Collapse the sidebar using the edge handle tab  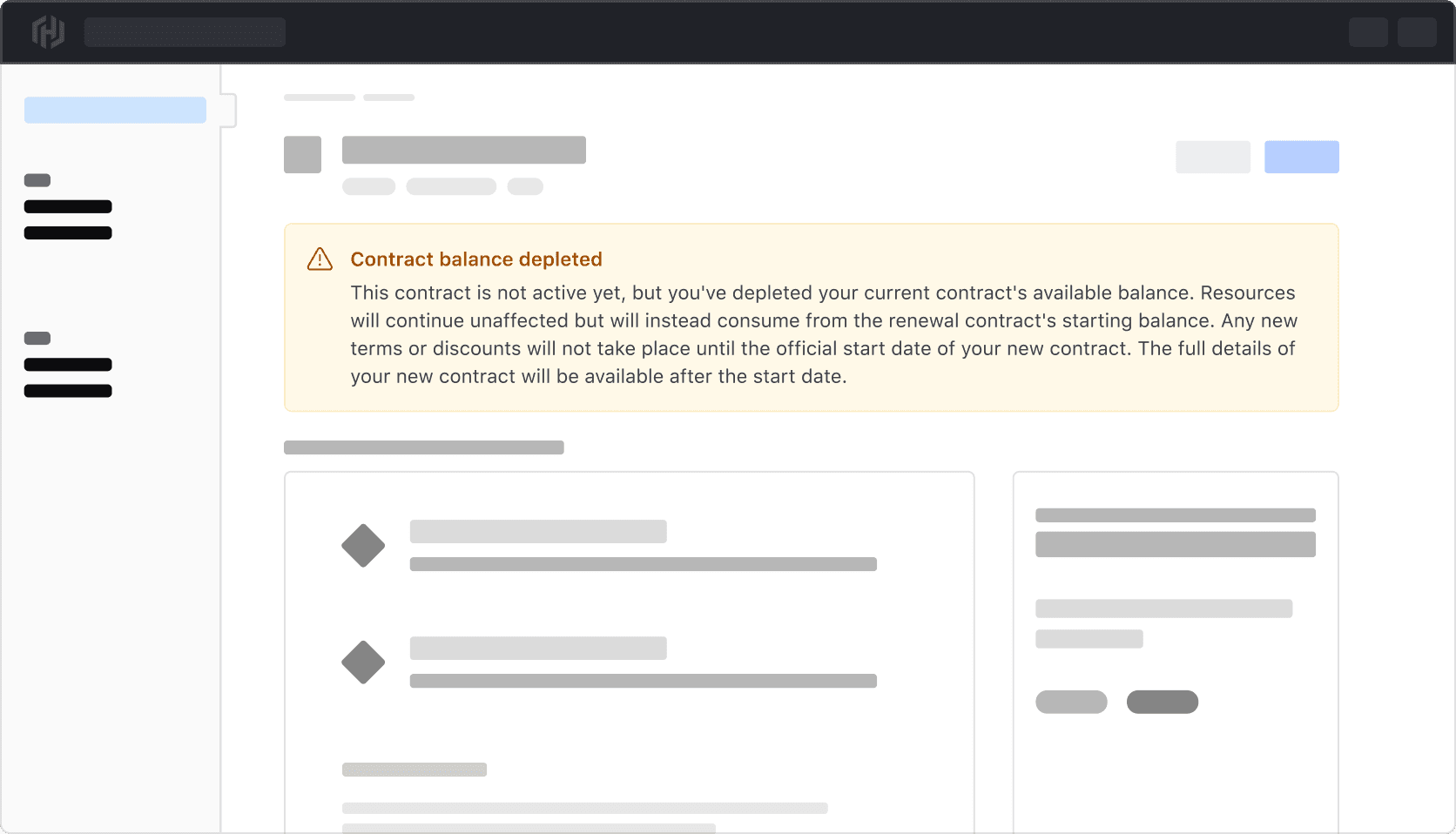click(x=228, y=110)
